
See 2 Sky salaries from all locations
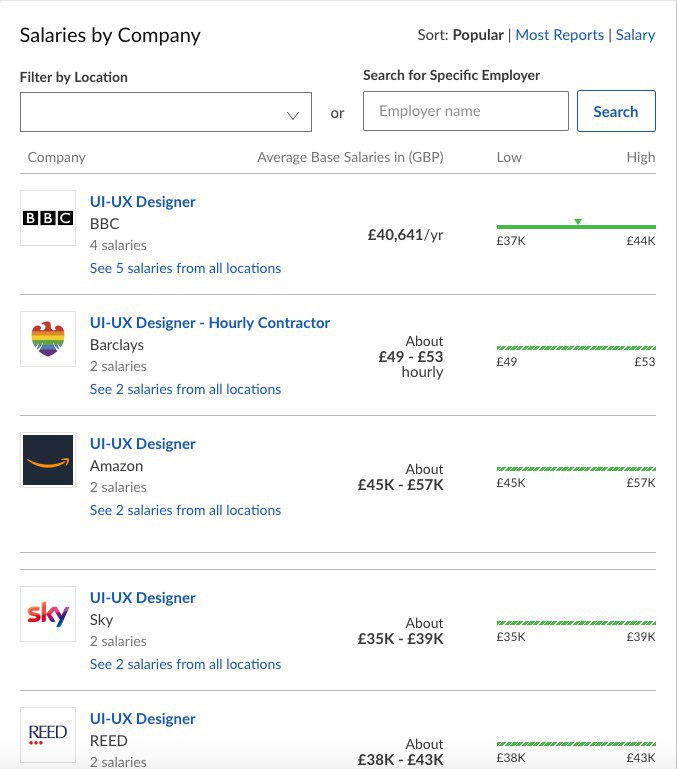point(185,664)
